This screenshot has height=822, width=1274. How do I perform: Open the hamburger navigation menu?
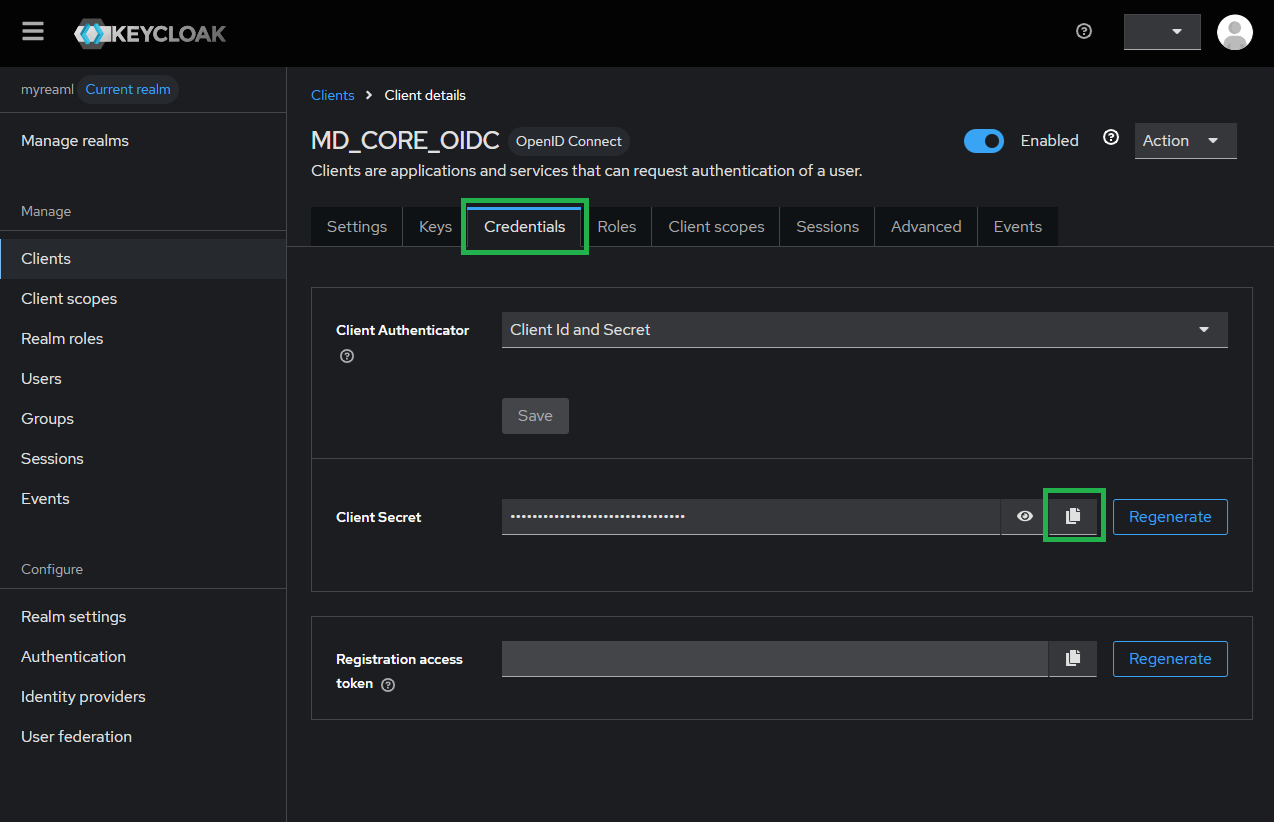(x=33, y=32)
